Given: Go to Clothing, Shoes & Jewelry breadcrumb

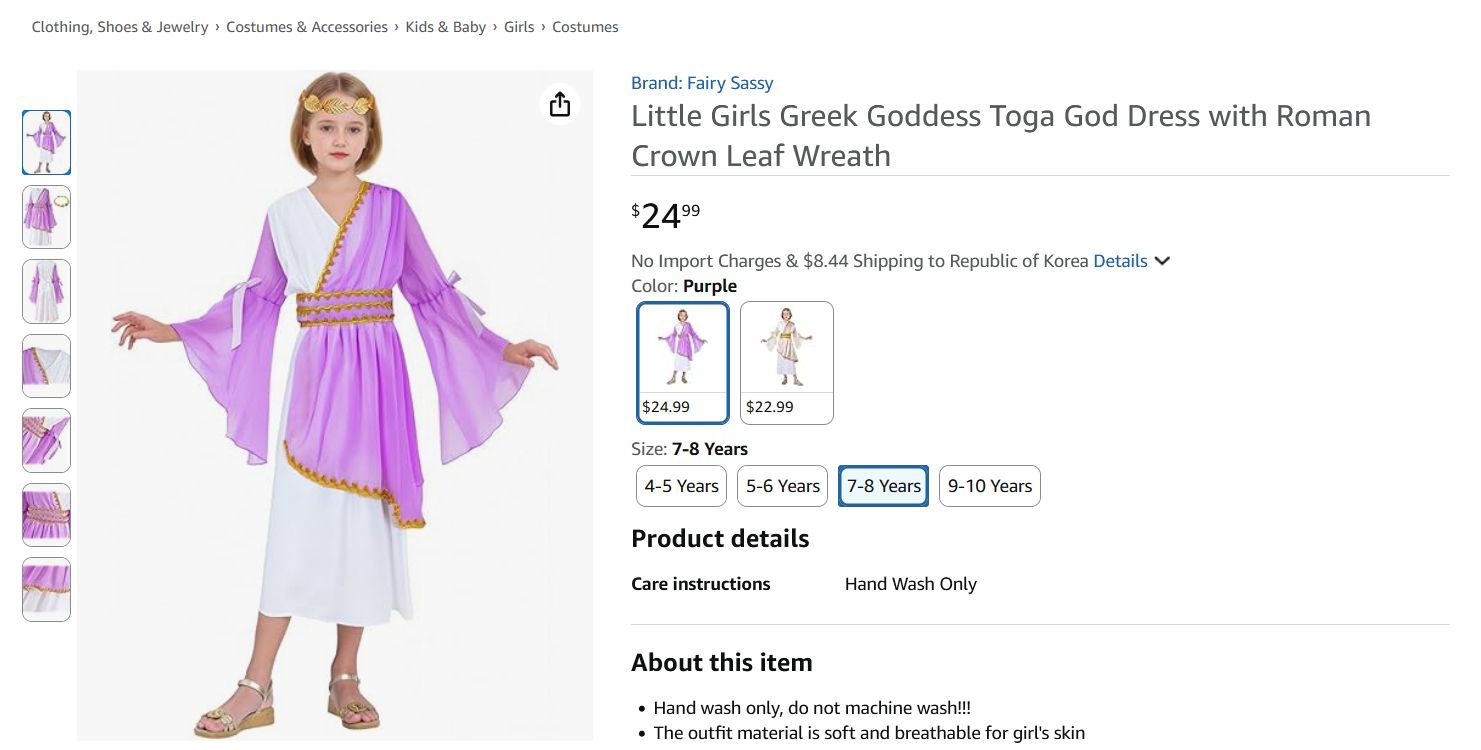Looking at the screenshot, I should tap(120, 27).
